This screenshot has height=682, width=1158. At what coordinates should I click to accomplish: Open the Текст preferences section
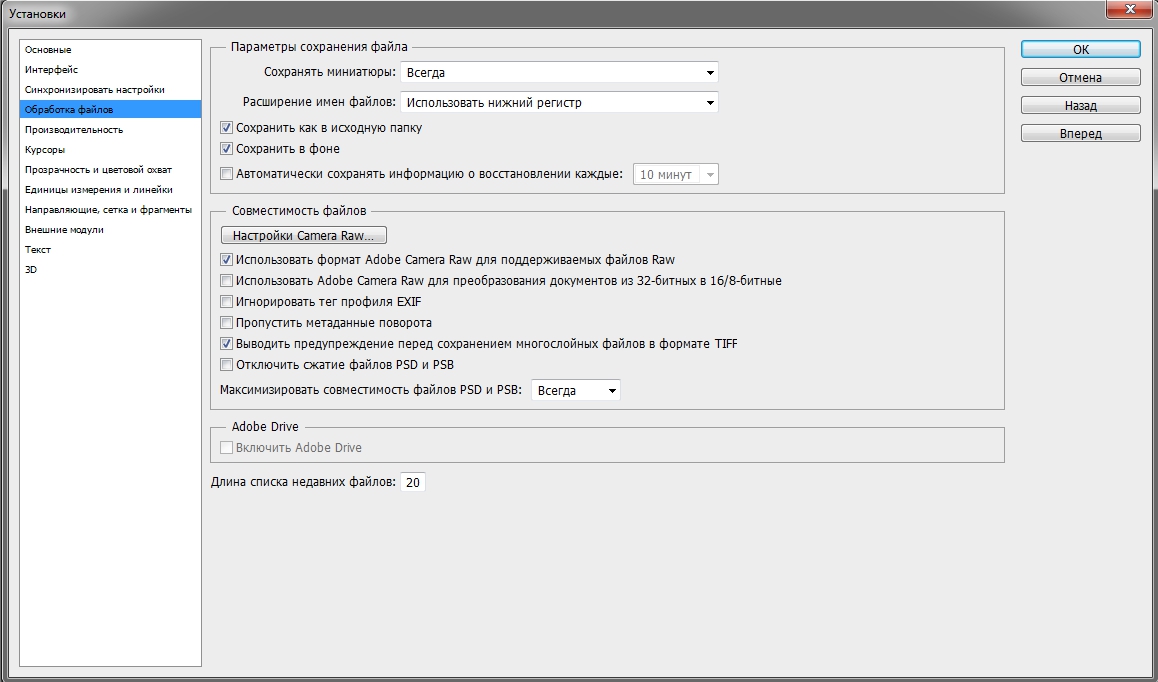pos(110,250)
